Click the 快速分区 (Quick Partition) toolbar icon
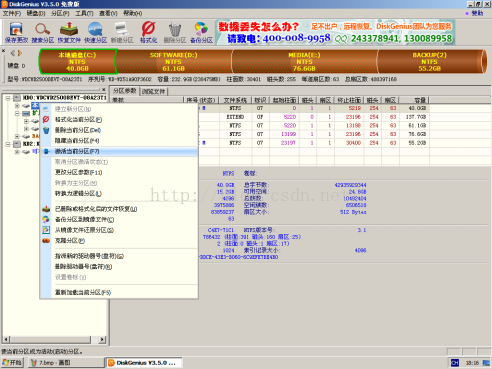The width and height of the screenshot is (492, 369). (95, 33)
